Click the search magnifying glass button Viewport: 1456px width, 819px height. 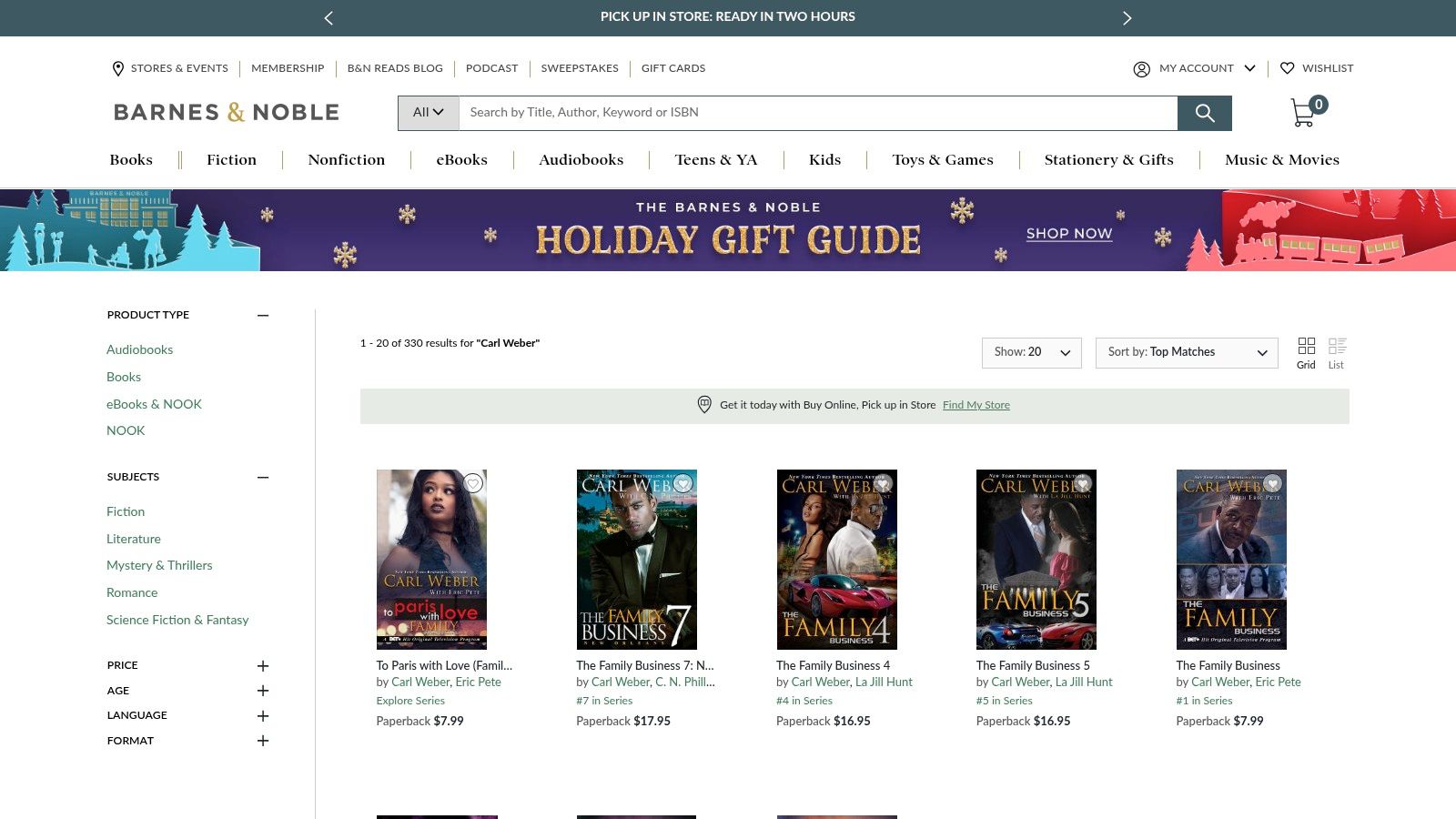coord(1204,113)
